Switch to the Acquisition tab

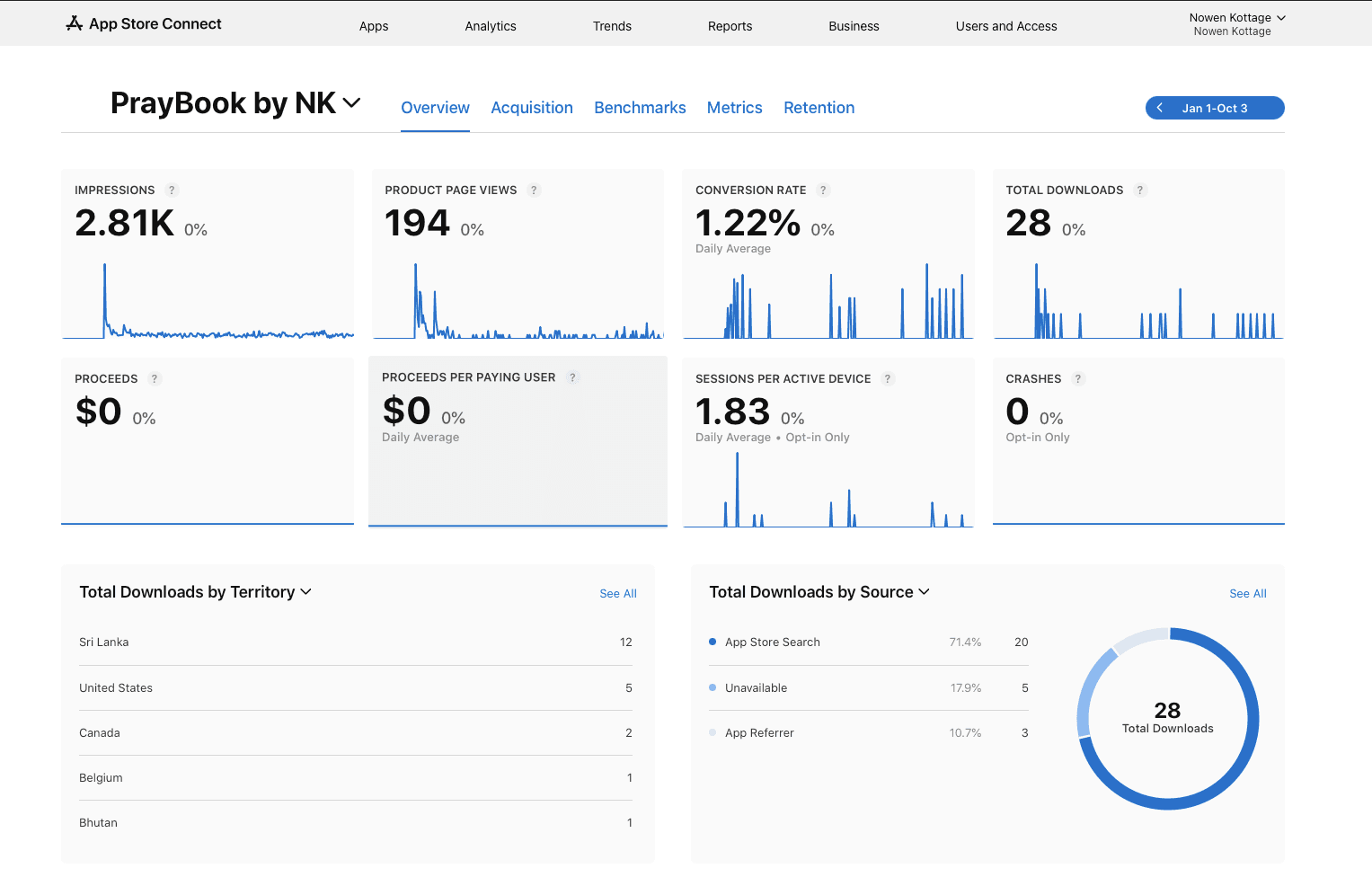(532, 108)
